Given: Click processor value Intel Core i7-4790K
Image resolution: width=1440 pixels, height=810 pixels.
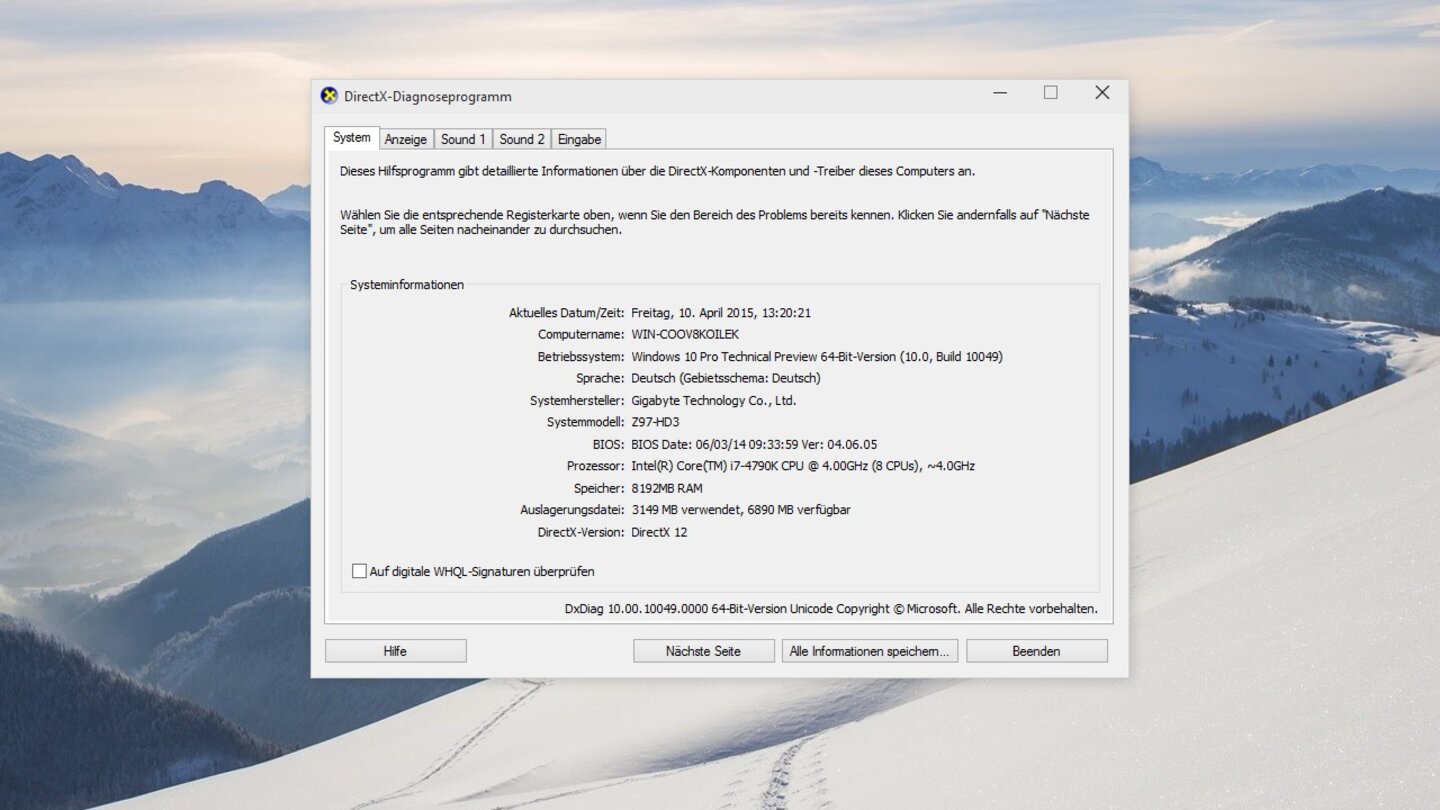Looking at the screenshot, I should pyautogui.click(x=803, y=466).
